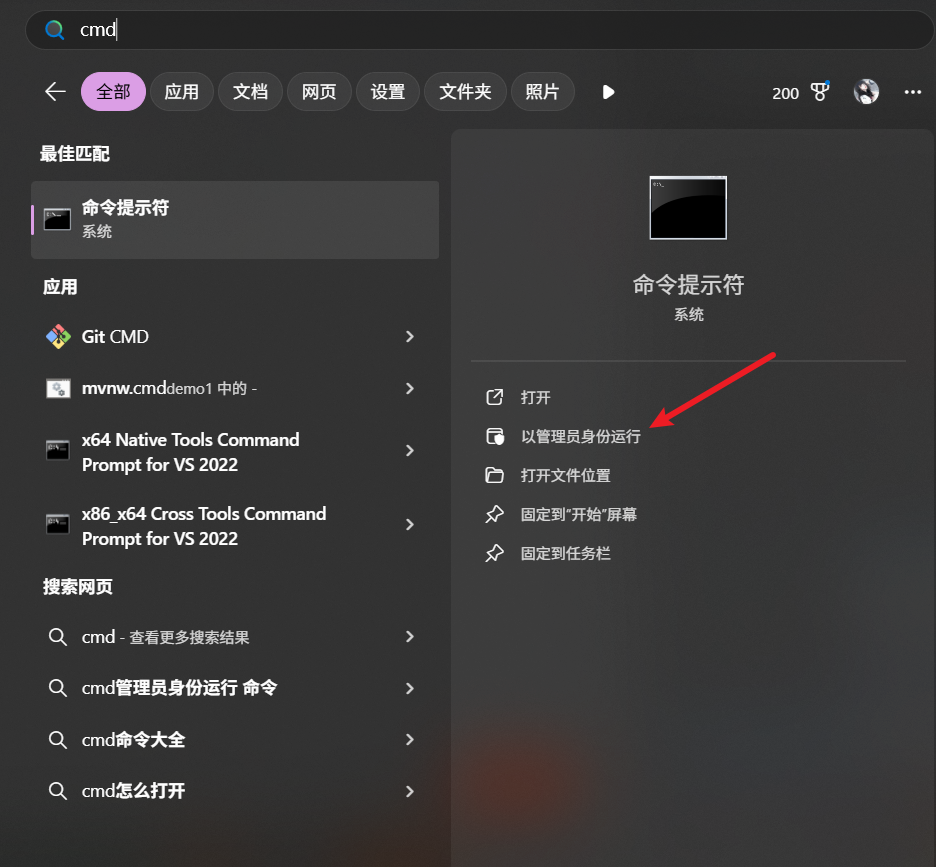The height and width of the screenshot is (867, 936).
Task: Open the mvnw.cmd file result
Action: (x=235, y=389)
